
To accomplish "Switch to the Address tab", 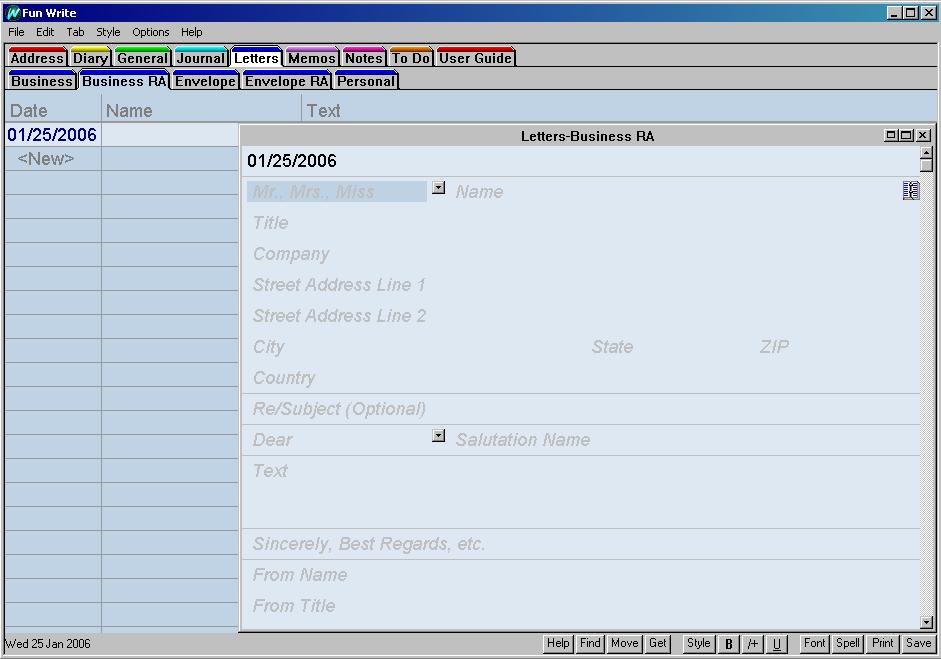I will click(37, 57).
